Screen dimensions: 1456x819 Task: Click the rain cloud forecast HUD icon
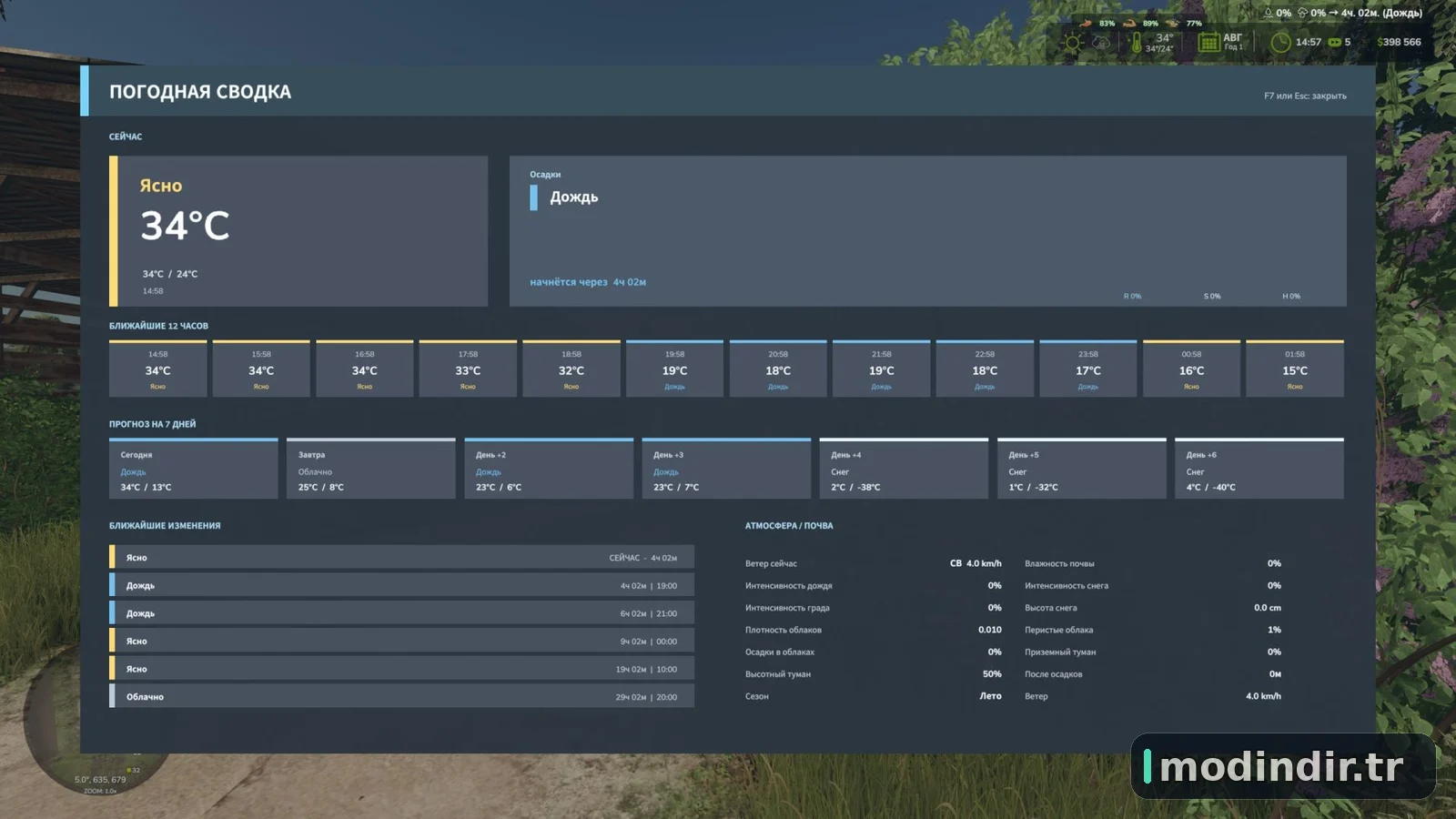1101,43
